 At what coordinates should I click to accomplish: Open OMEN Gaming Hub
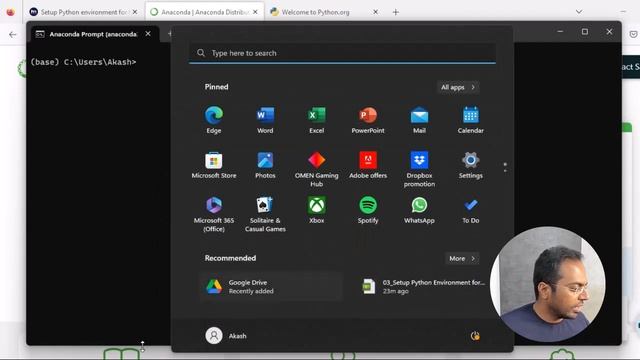pyautogui.click(x=316, y=169)
